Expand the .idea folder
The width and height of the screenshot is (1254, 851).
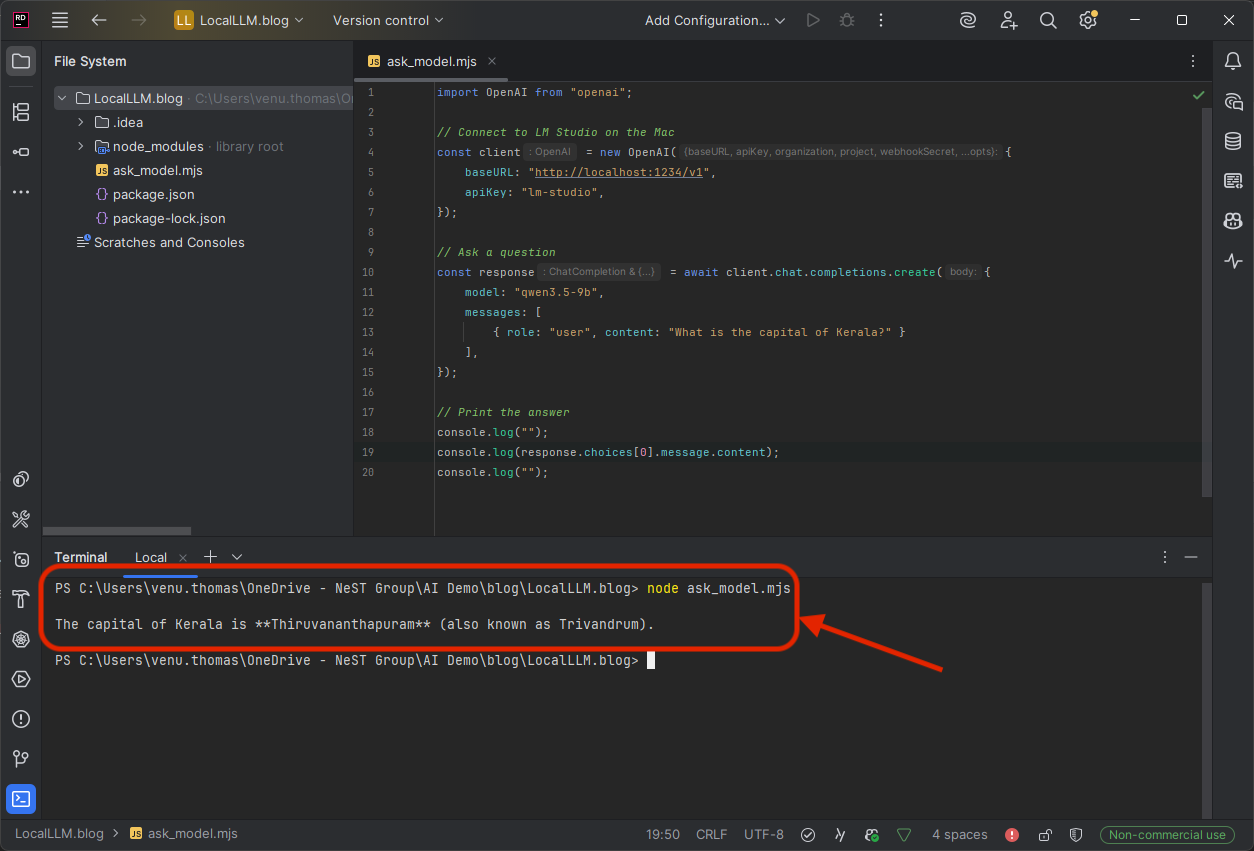pos(81,122)
